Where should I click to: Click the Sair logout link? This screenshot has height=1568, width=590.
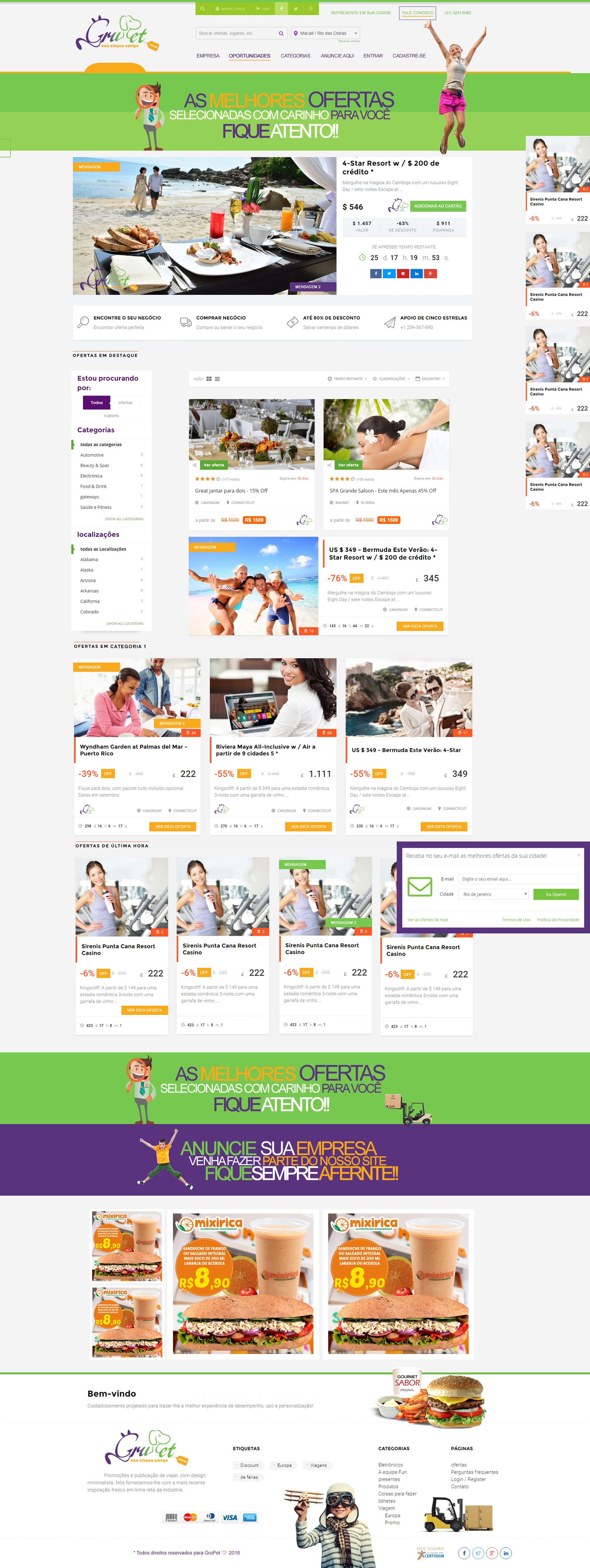262,9
